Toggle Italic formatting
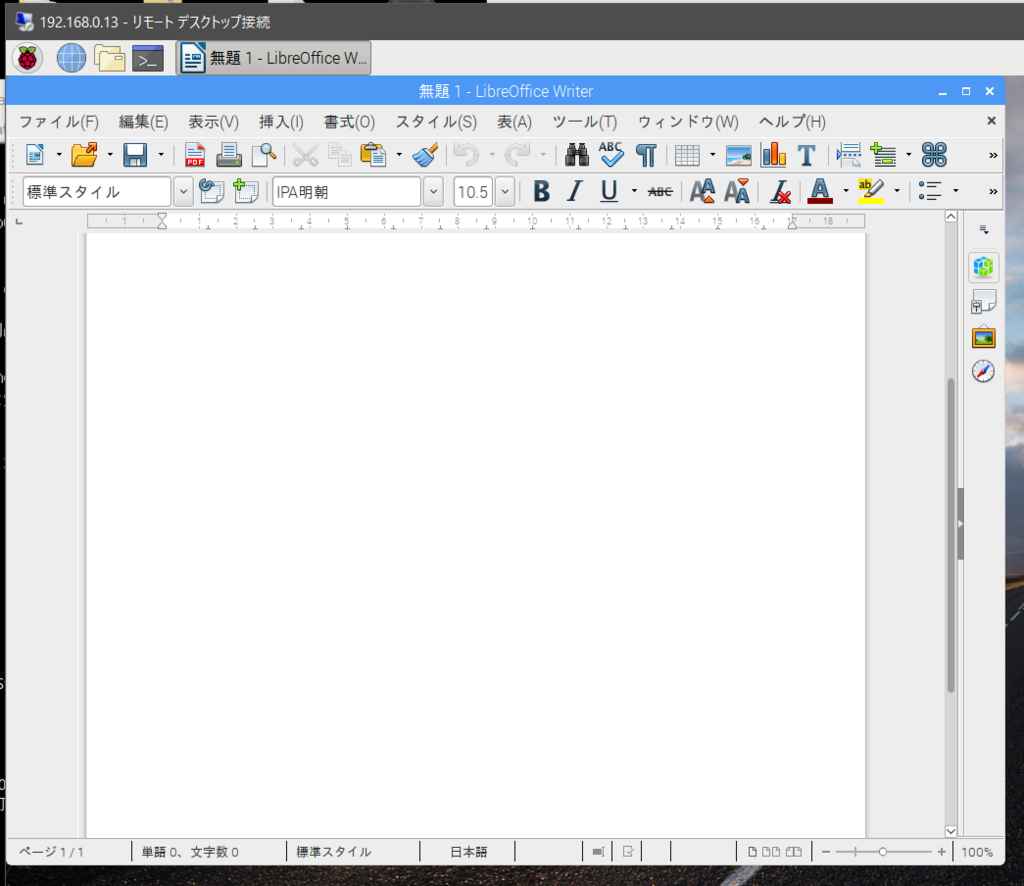This screenshot has height=886, width=1024. tap(575, 191)
